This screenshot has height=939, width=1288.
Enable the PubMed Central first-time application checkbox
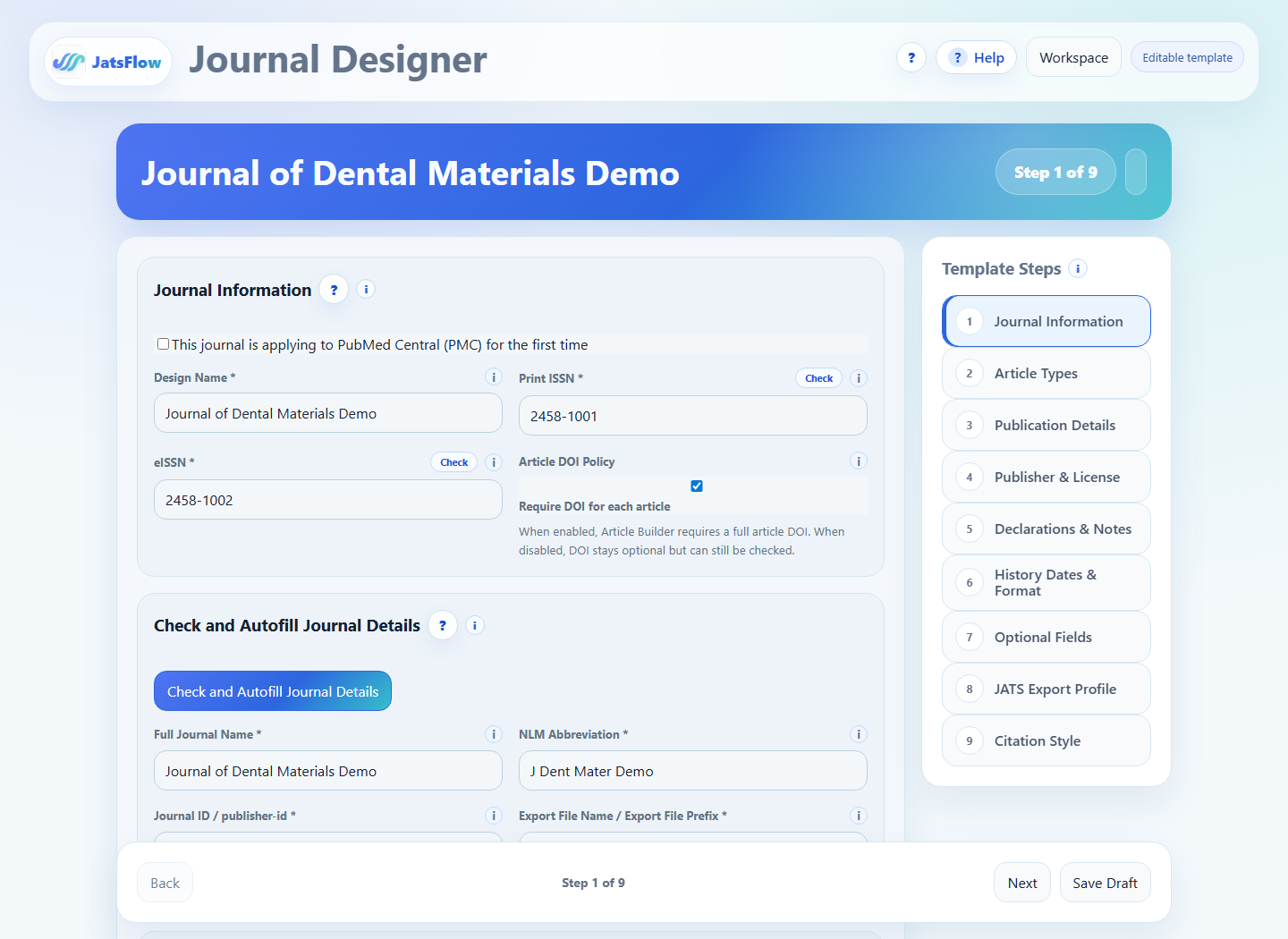click(x=163, y=343)
